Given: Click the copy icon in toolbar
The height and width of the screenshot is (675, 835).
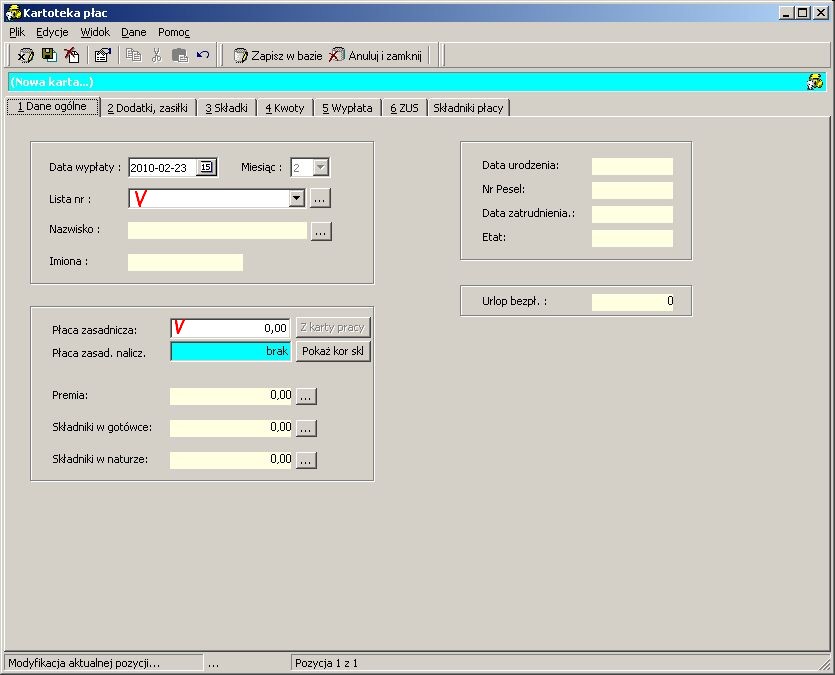Looking at the screenshot, I should (x=133, y=55).
